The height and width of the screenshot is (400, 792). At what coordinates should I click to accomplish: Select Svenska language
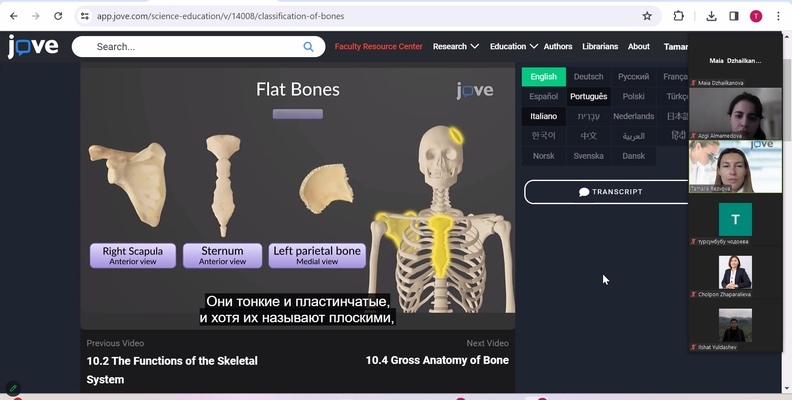588,156
